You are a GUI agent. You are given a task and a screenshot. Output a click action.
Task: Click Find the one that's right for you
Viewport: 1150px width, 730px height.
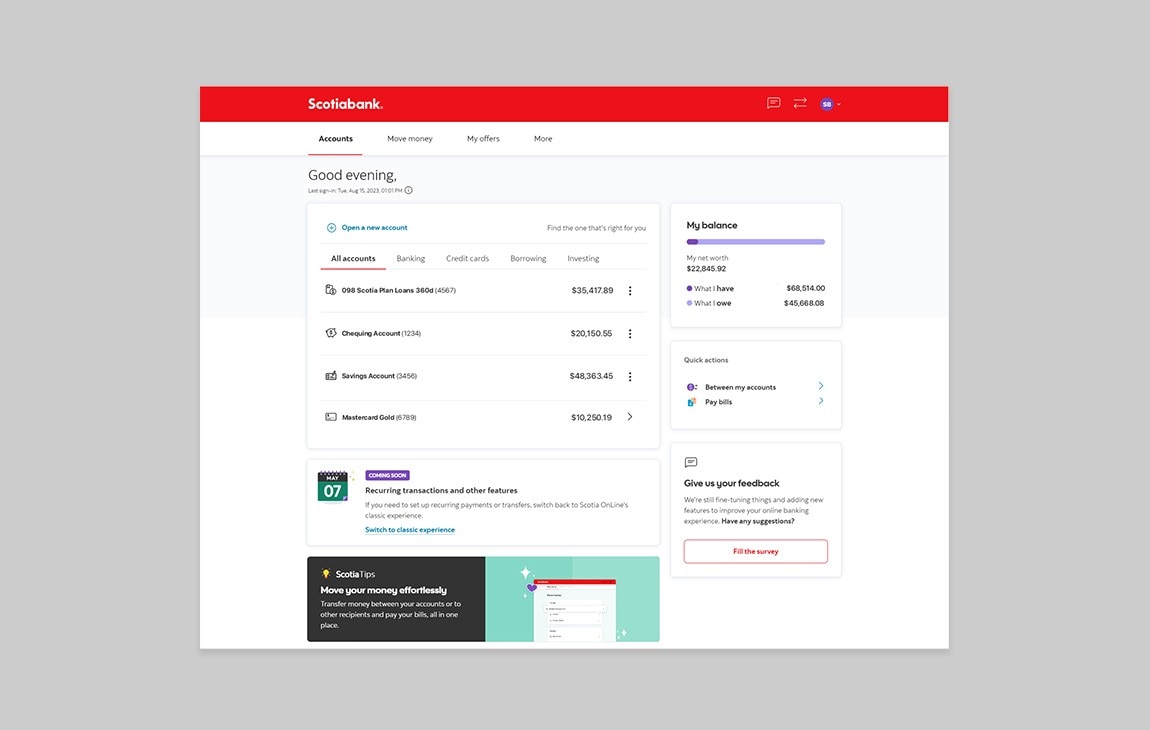point(596,228)
